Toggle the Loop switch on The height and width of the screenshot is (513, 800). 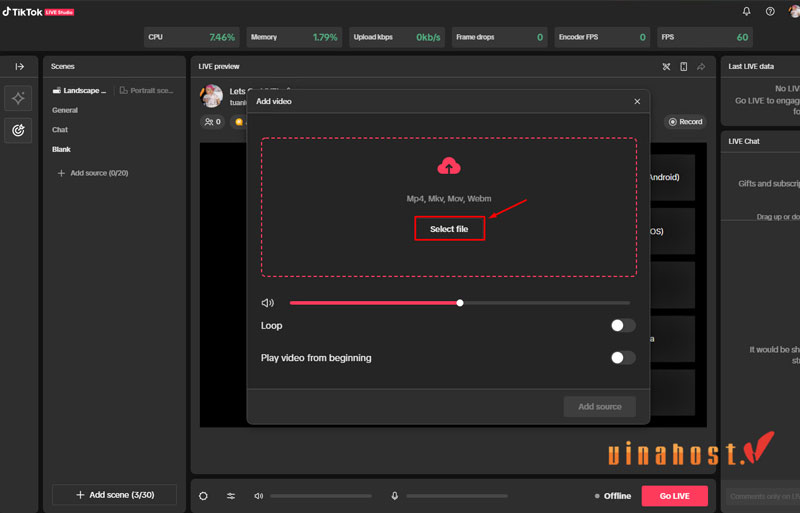click(623, 325)
